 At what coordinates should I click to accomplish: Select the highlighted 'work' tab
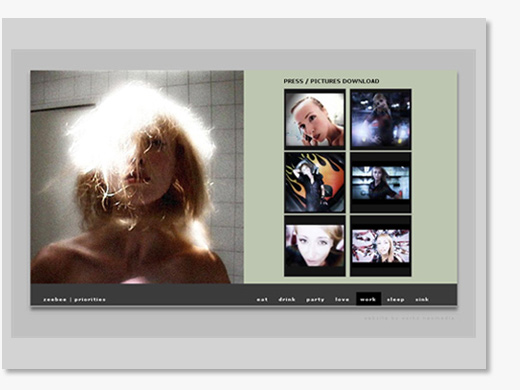click(x=368, y=299)
